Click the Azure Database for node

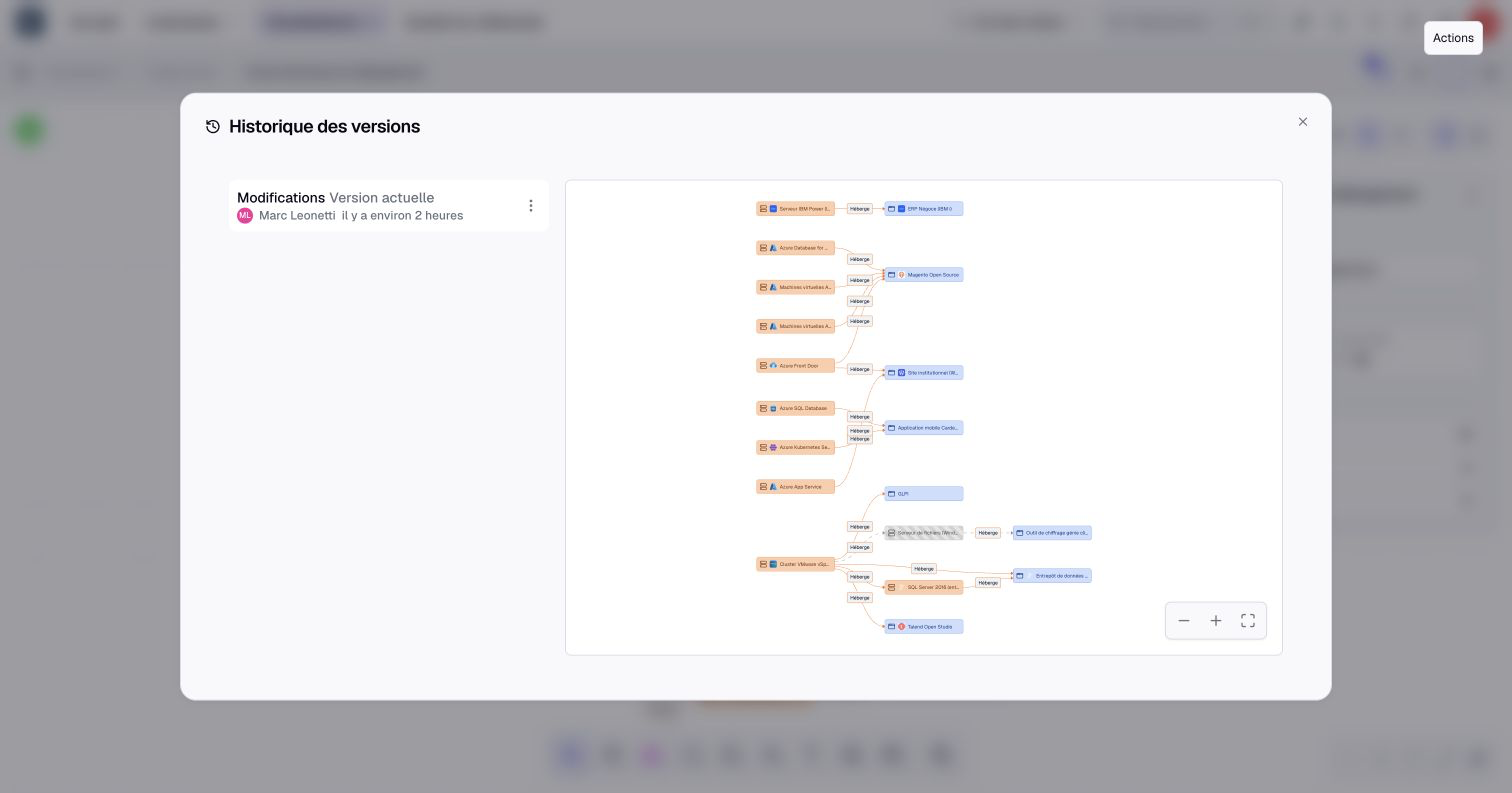796,248
